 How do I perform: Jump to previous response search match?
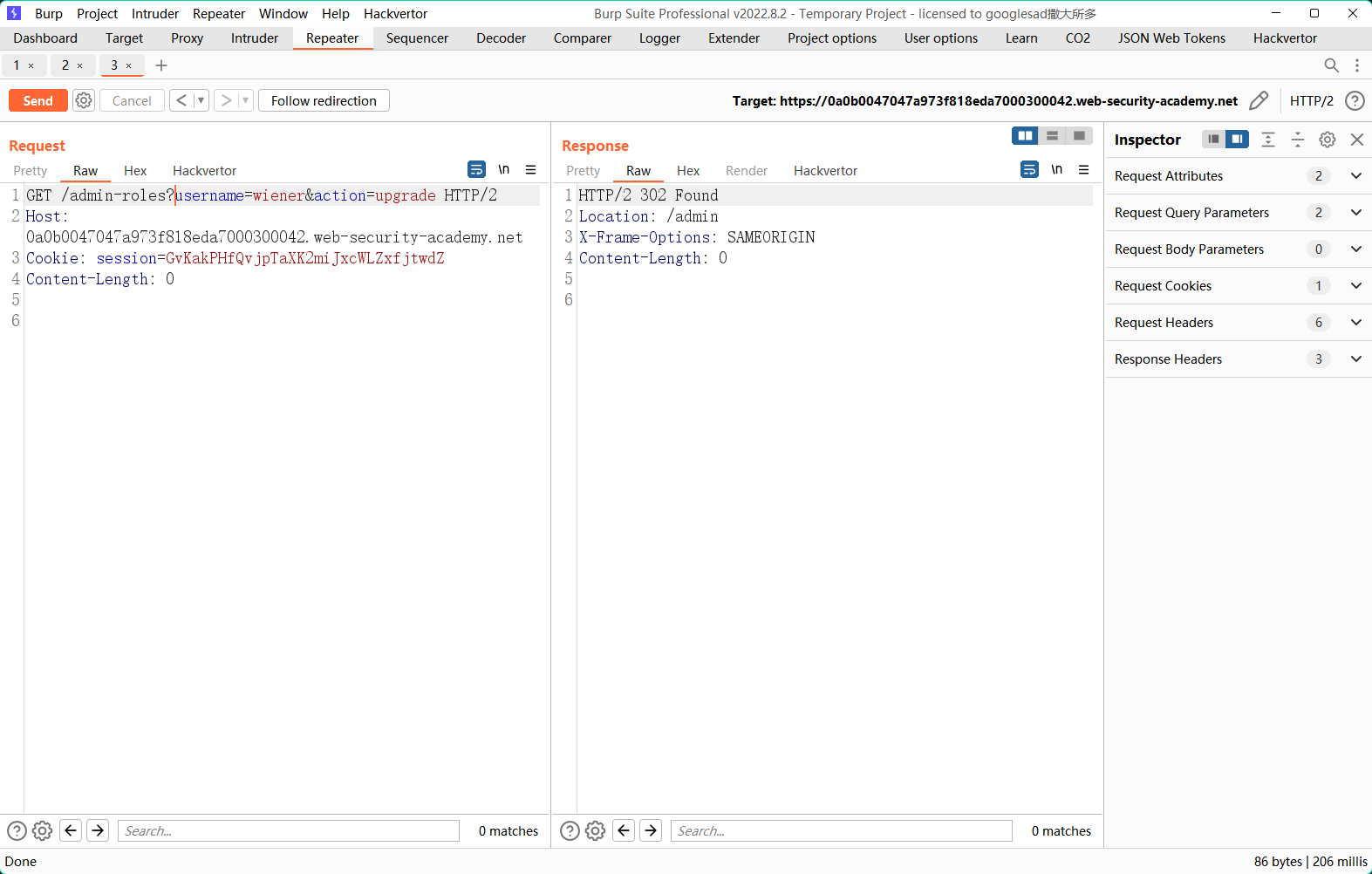pos(625,830)
